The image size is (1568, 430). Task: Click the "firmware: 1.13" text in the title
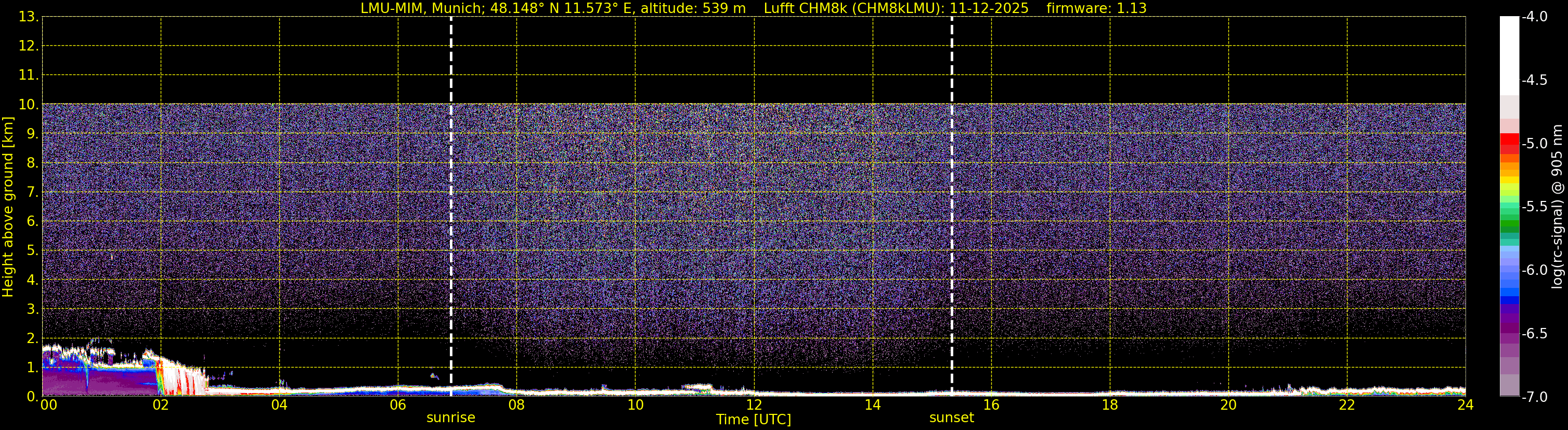point(1096,8)
